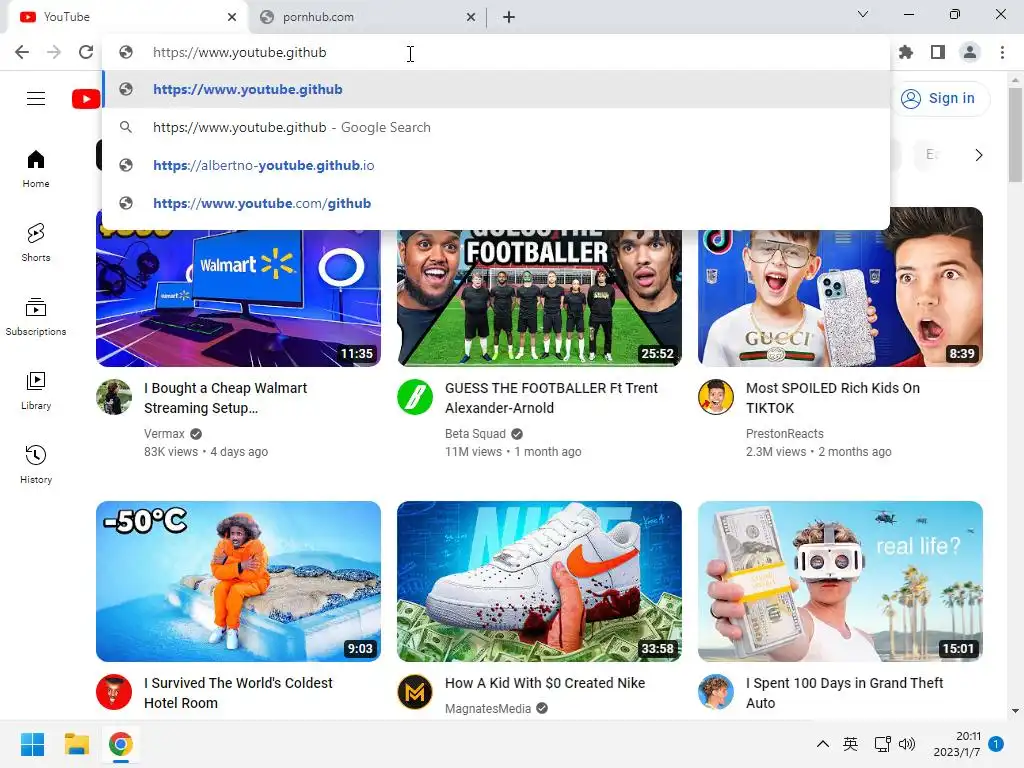Open new tab with plus button

point(509,17)
